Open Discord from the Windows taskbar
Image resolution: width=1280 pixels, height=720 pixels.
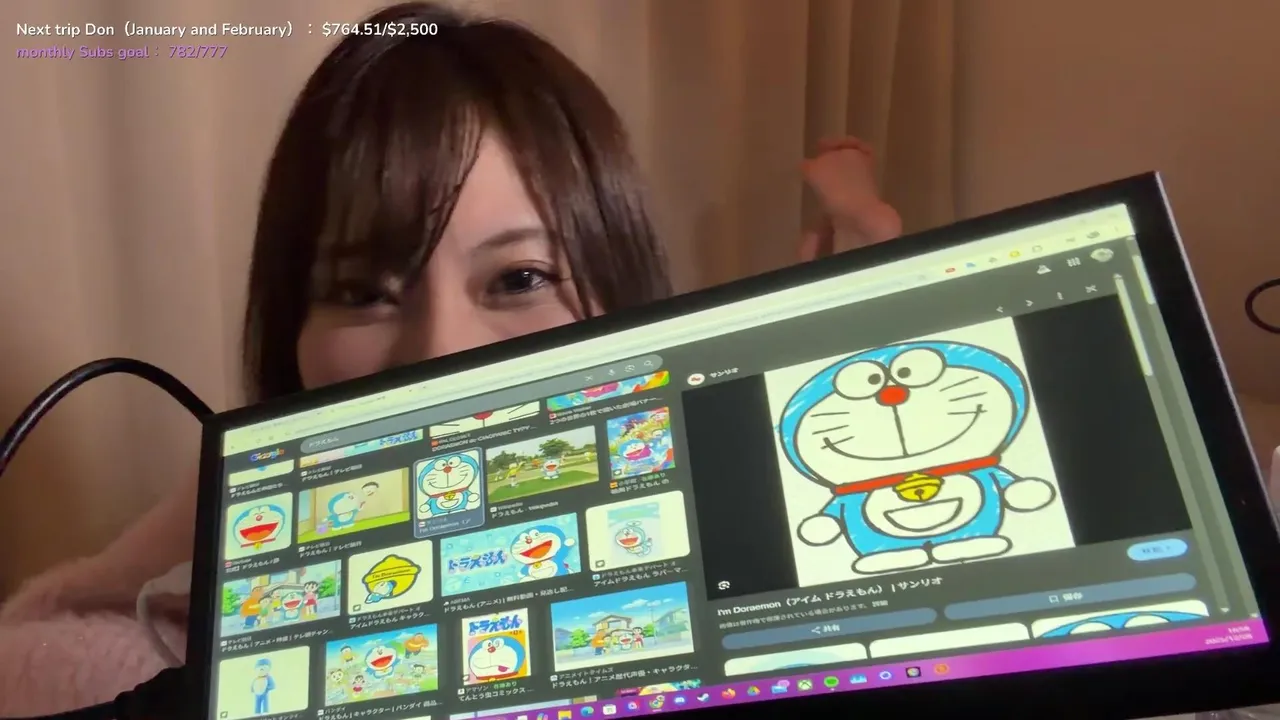(681, 699)
